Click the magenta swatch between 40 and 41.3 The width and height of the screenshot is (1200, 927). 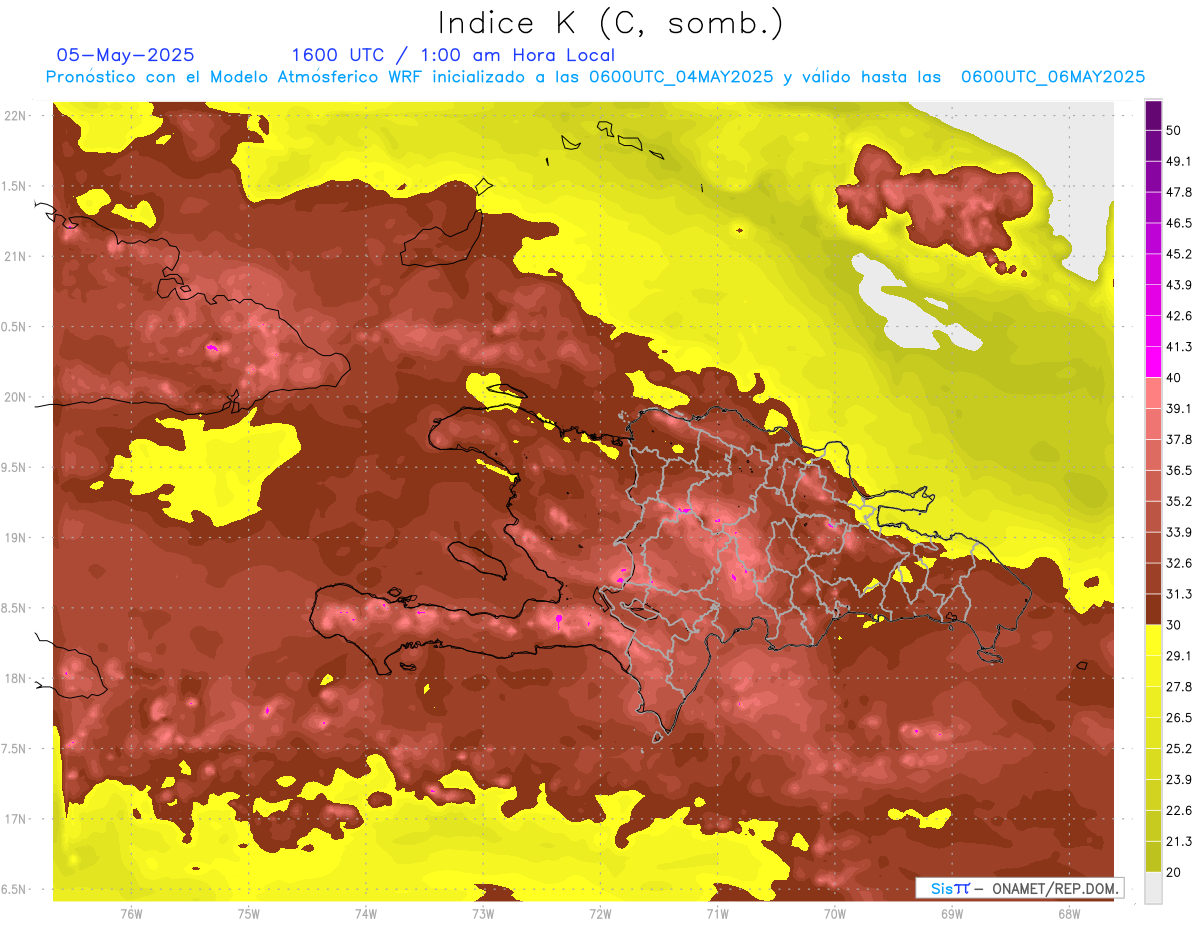point(1153,362)
